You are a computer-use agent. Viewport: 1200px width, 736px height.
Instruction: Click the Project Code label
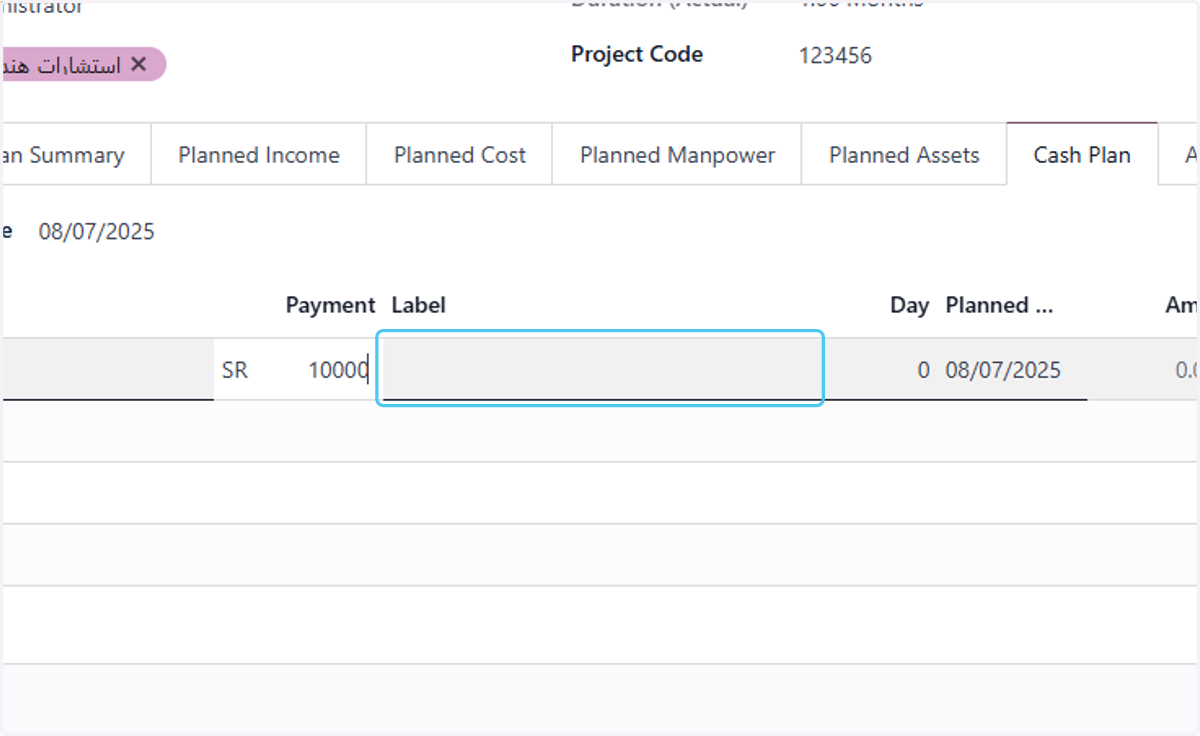point(637,55)
